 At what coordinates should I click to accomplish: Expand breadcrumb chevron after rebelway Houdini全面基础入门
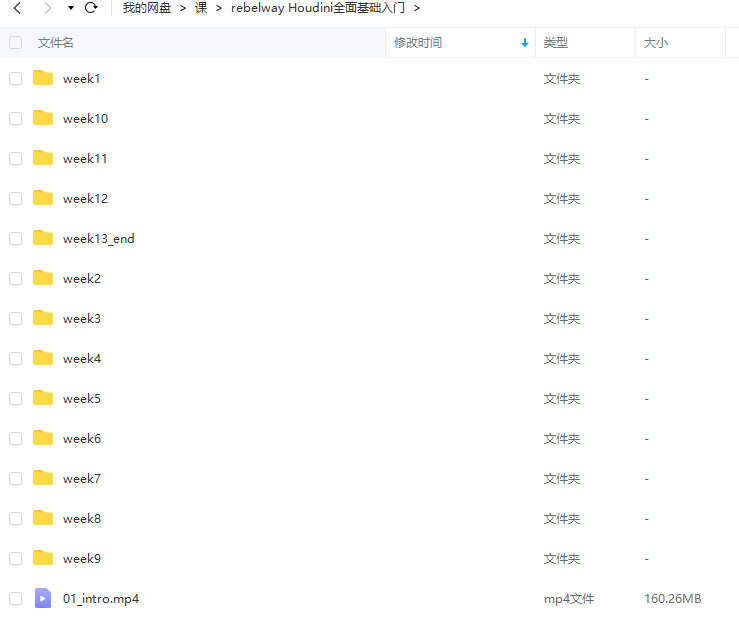pos(416,8)
